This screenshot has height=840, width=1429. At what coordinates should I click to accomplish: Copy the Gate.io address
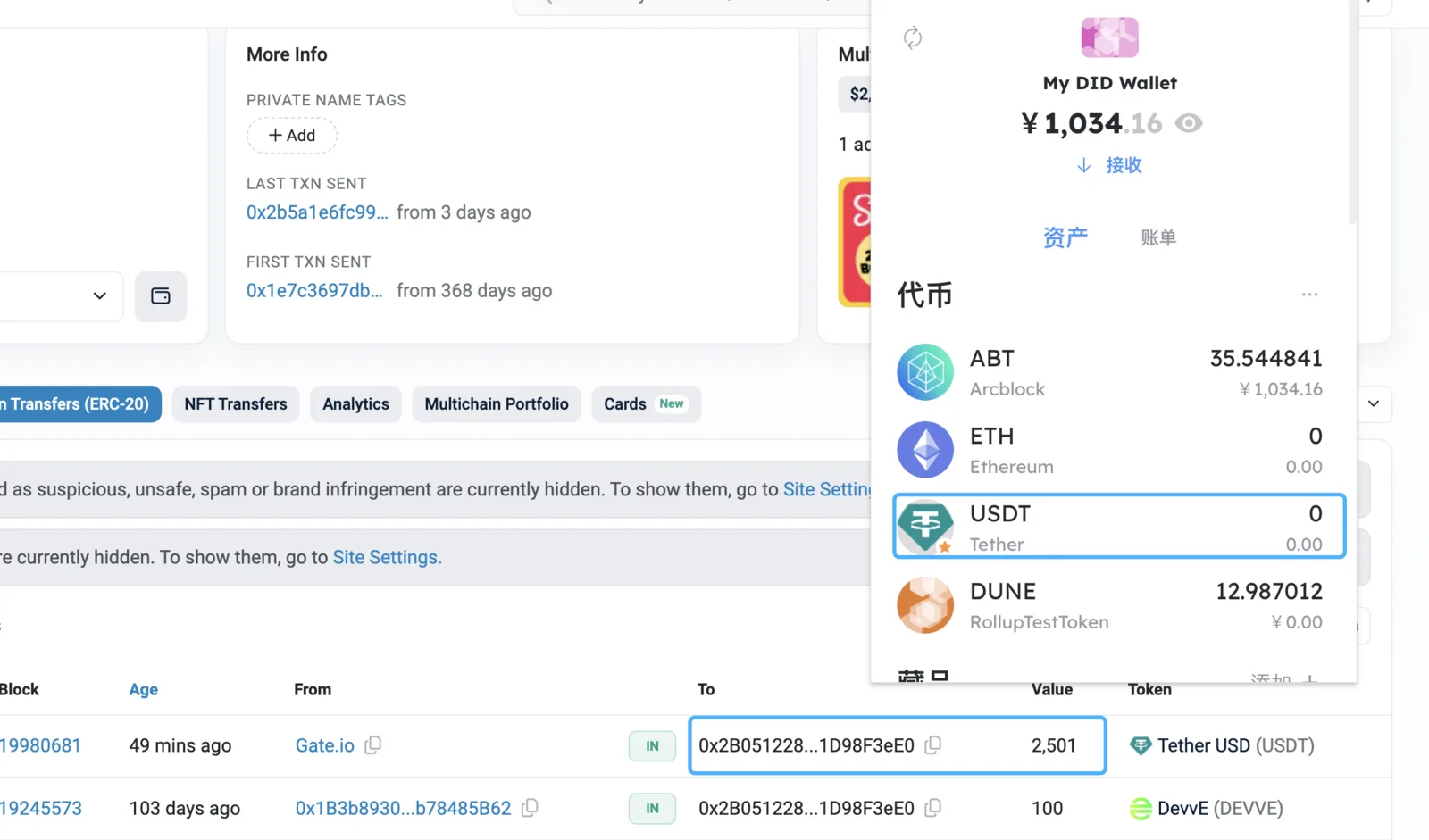pos(373,745)
